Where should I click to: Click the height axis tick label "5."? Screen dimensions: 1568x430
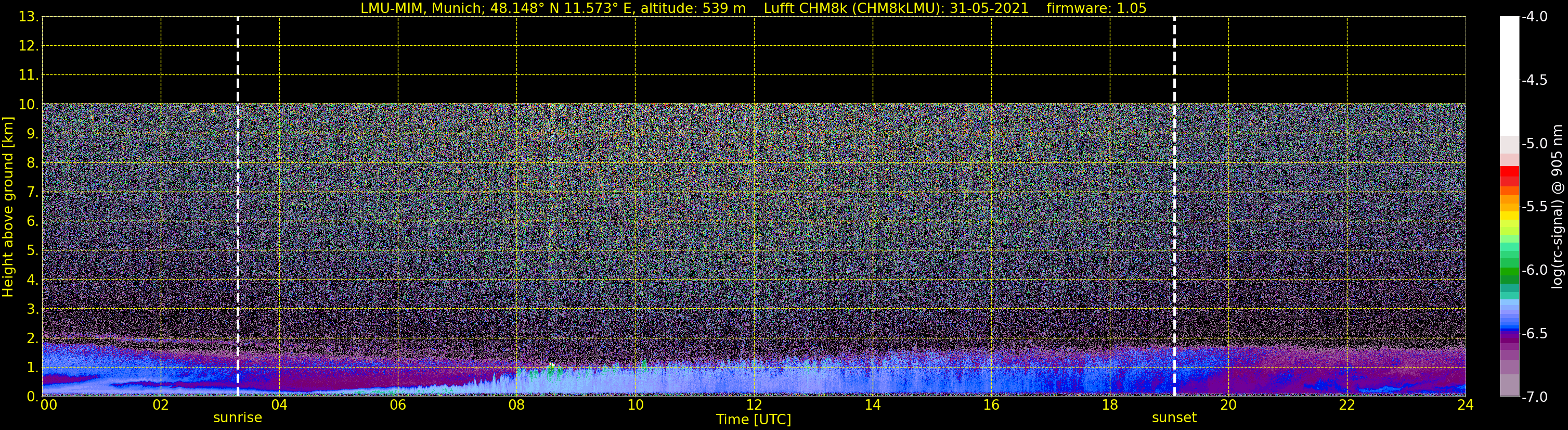coord(32,250)
